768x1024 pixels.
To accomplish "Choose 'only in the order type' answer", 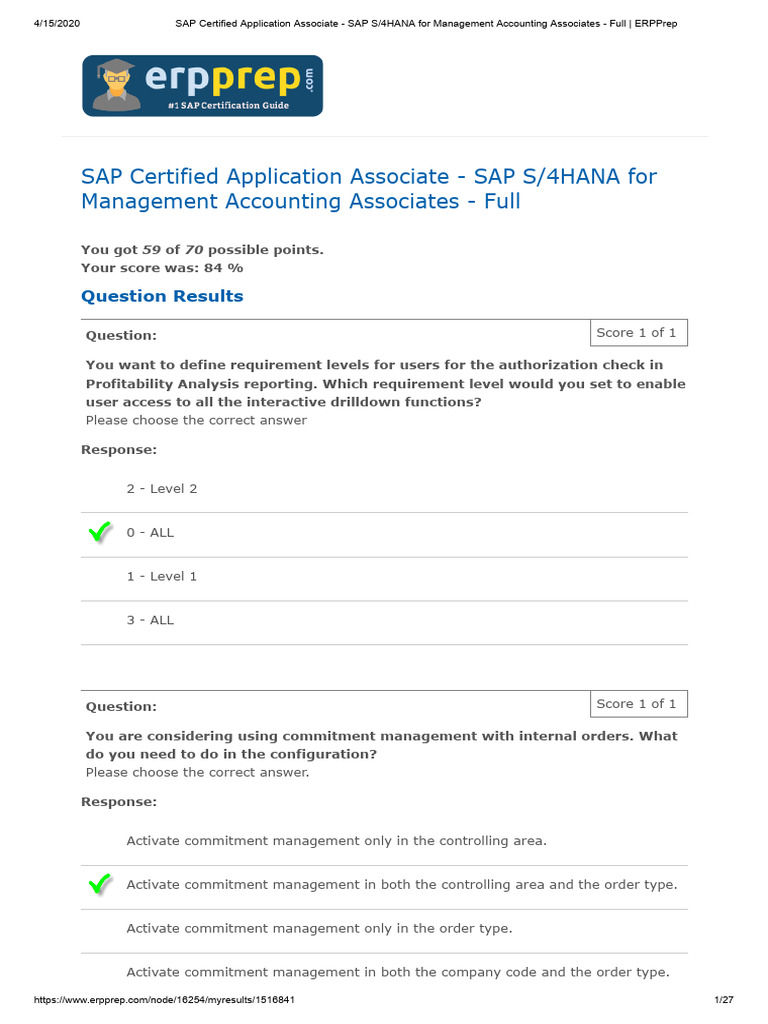I will [319, 929].
